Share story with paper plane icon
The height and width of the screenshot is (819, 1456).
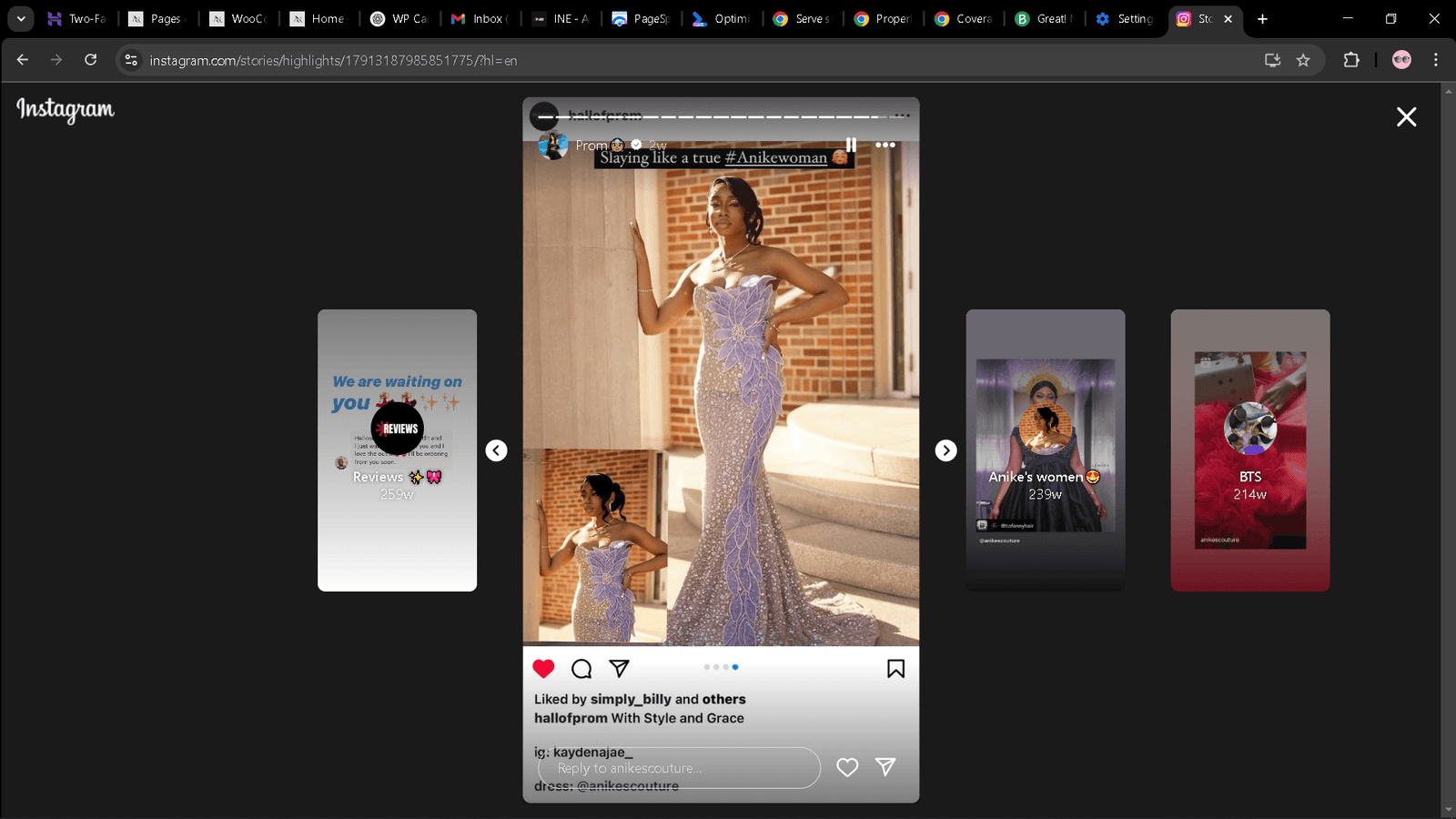885,767
